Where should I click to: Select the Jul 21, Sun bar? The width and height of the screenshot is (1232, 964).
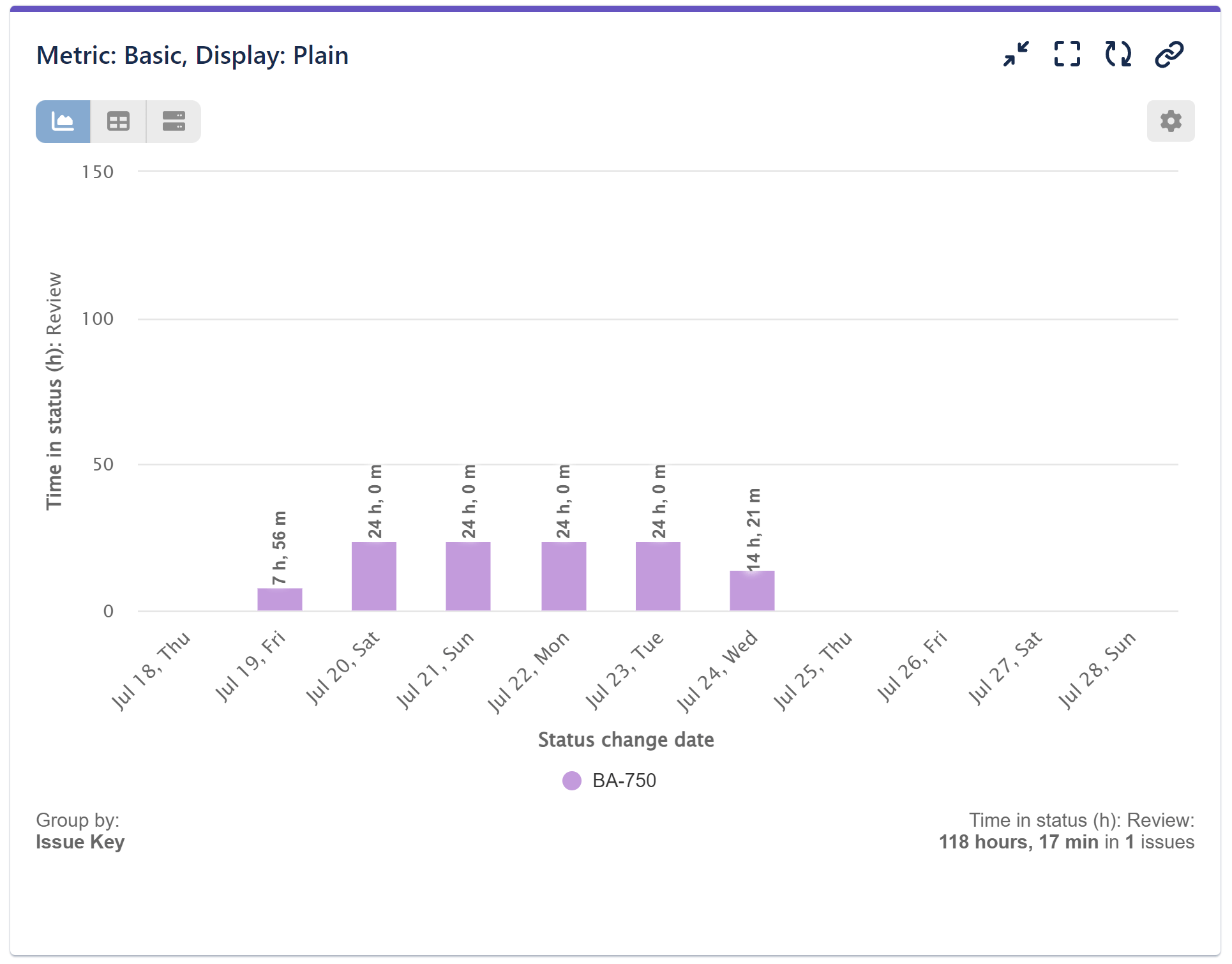(x=468, y=576)
